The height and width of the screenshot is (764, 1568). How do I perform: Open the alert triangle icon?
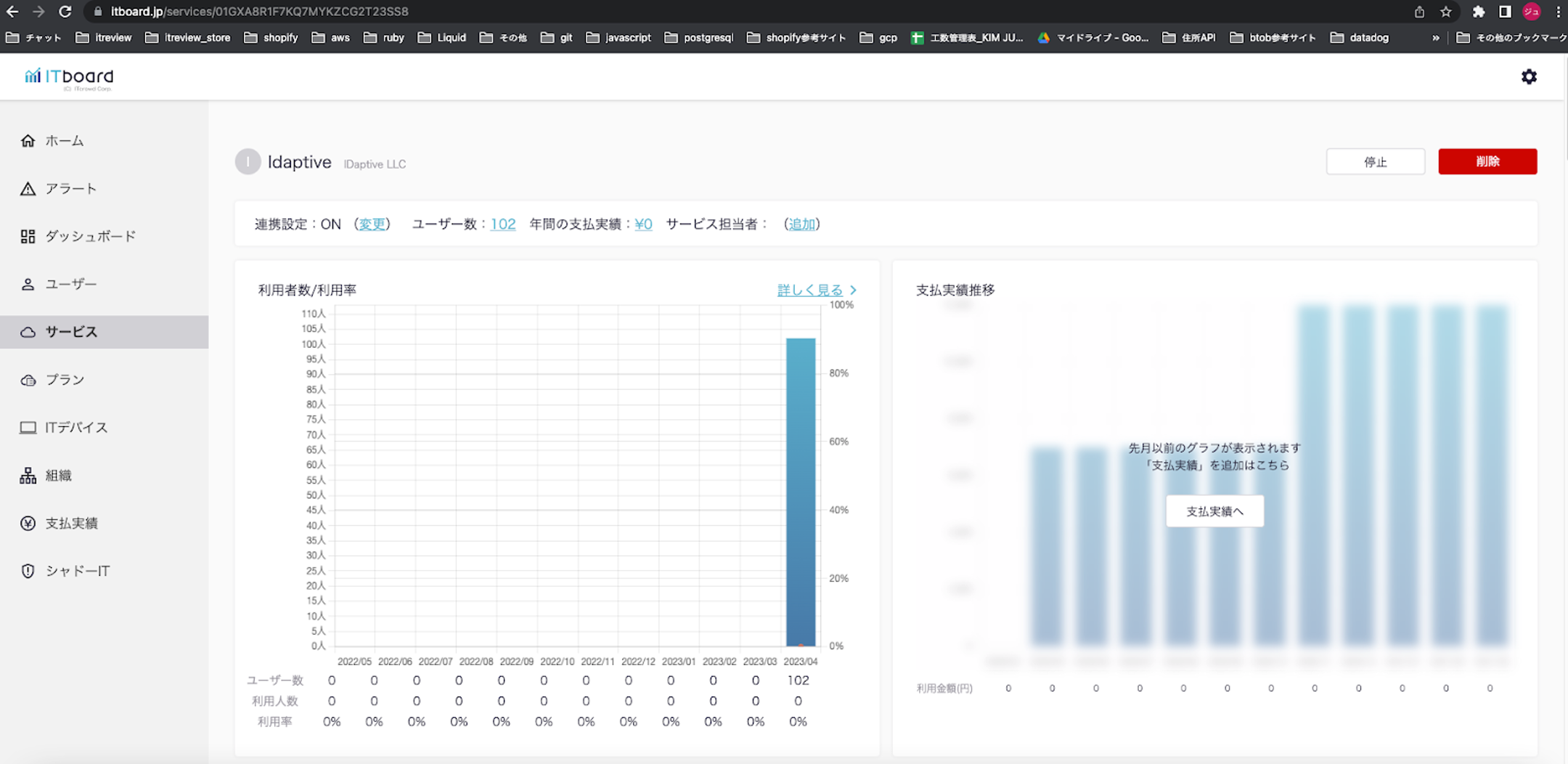(x=28, y=189)
